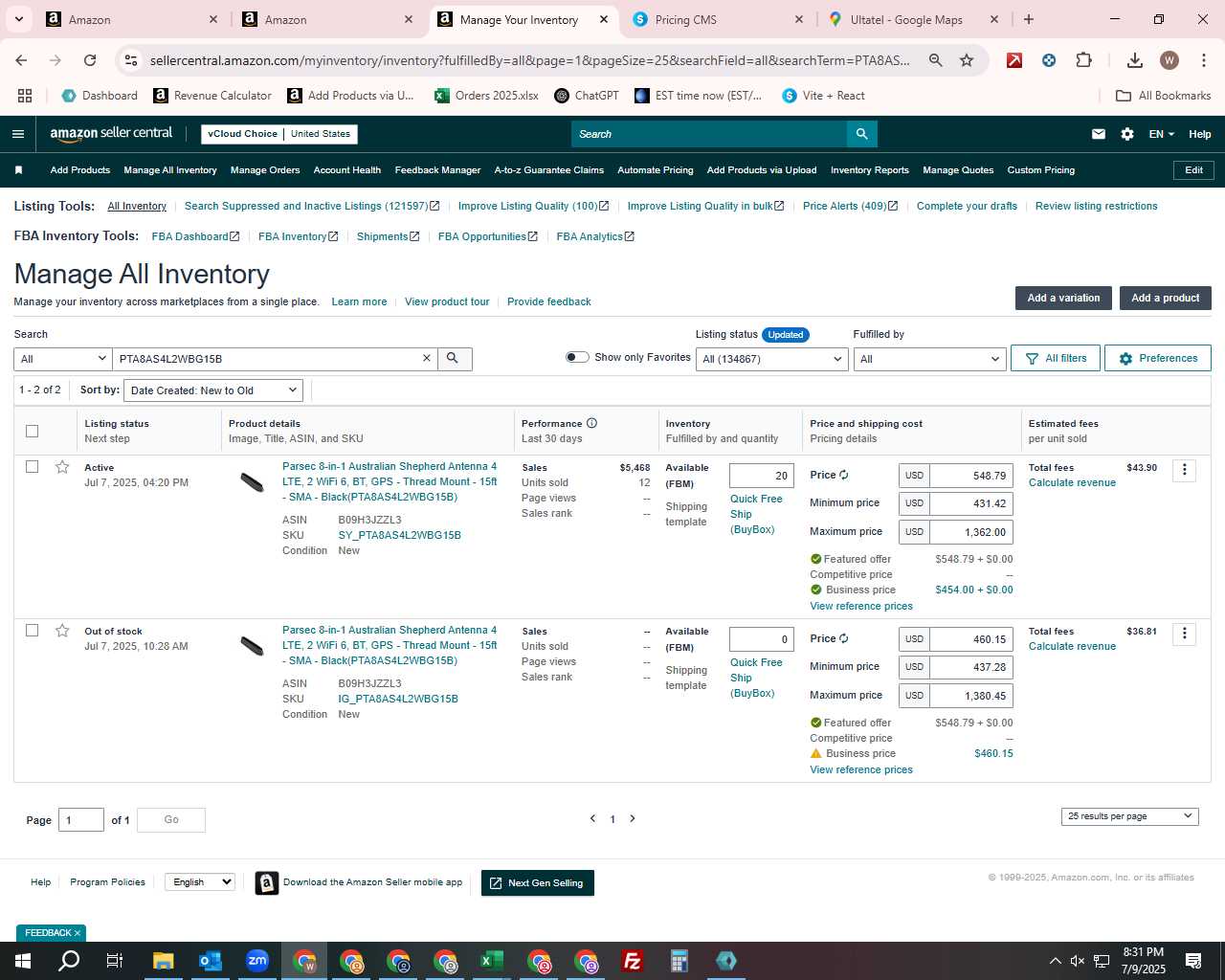Image resolution: width=1225 pixels, height=980 pixels.
Task: Open FileZilla from the taskbar
Action: coord(633,961)
